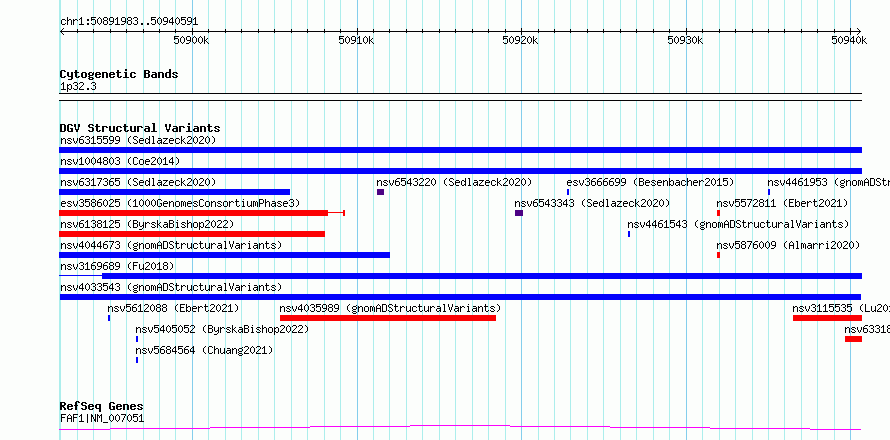Image resolution: width=890 pixels, height=440 pixels.
Task: Open the nsv5405052 (ByrskaBishop2022) label
Action: (x=222, y=329)
